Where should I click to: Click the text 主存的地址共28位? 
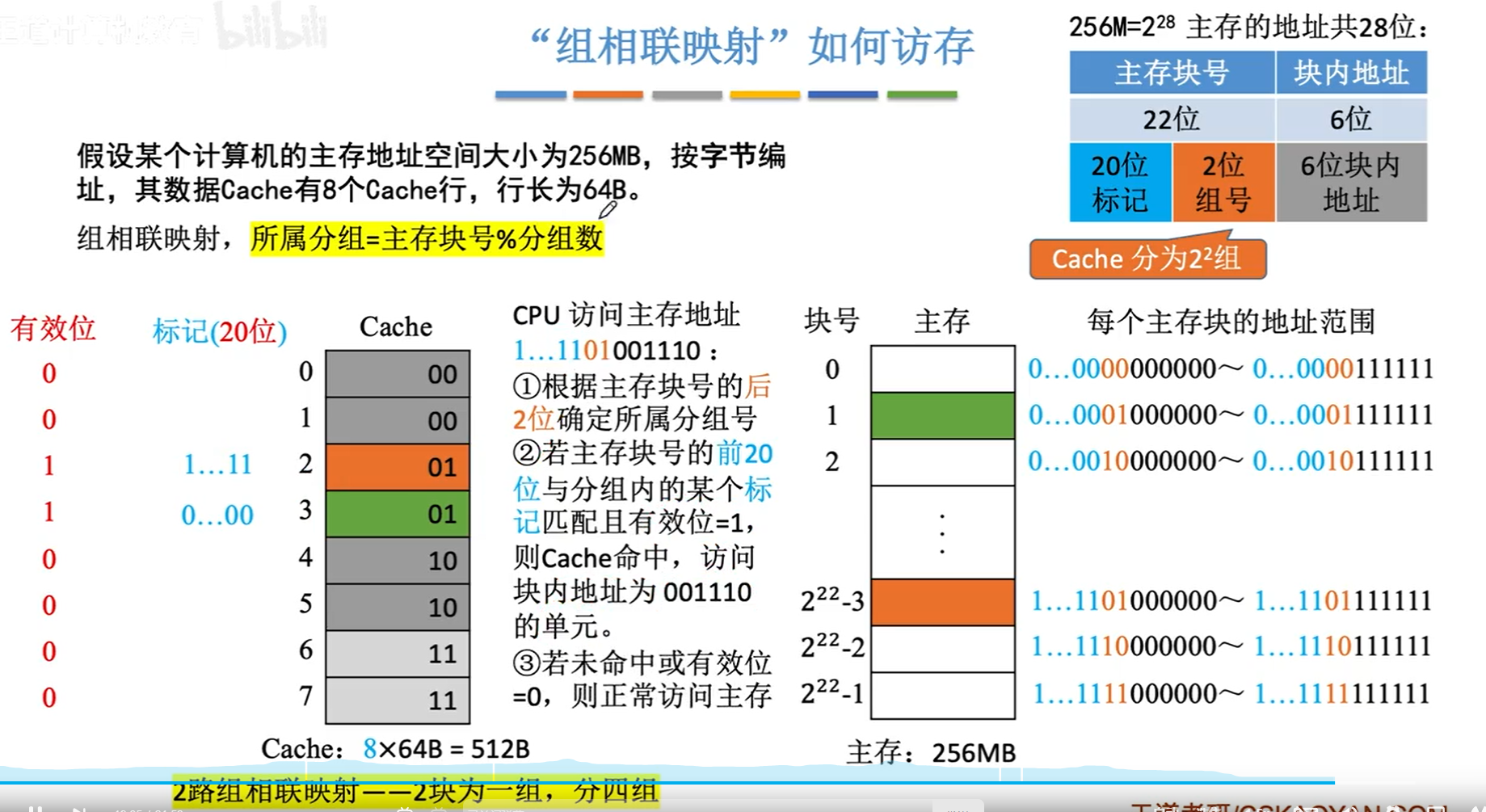1307,27
